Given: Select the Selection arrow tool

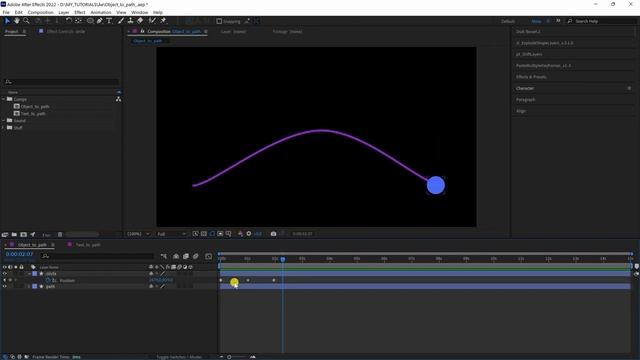Looking at the screenshot, I should tap(7, 20).
